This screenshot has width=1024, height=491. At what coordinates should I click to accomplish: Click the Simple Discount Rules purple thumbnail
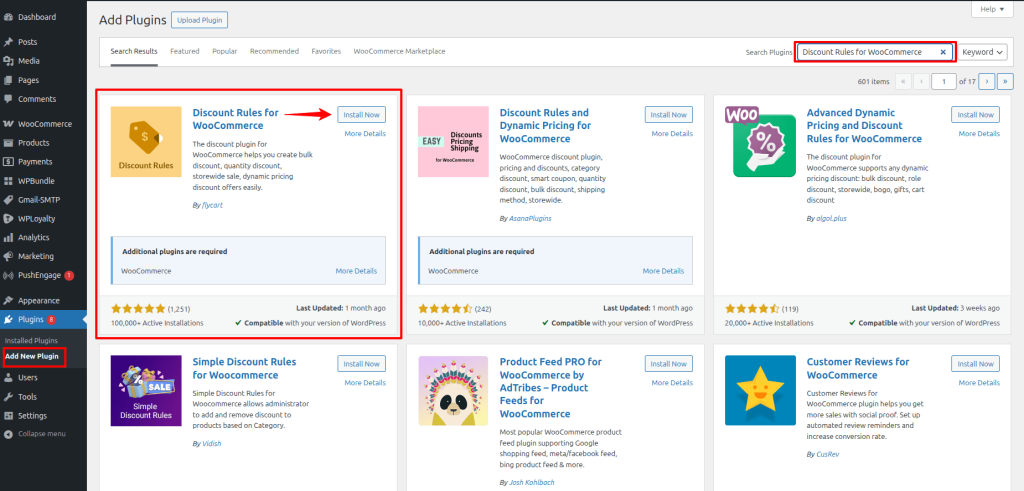[146, 391]
